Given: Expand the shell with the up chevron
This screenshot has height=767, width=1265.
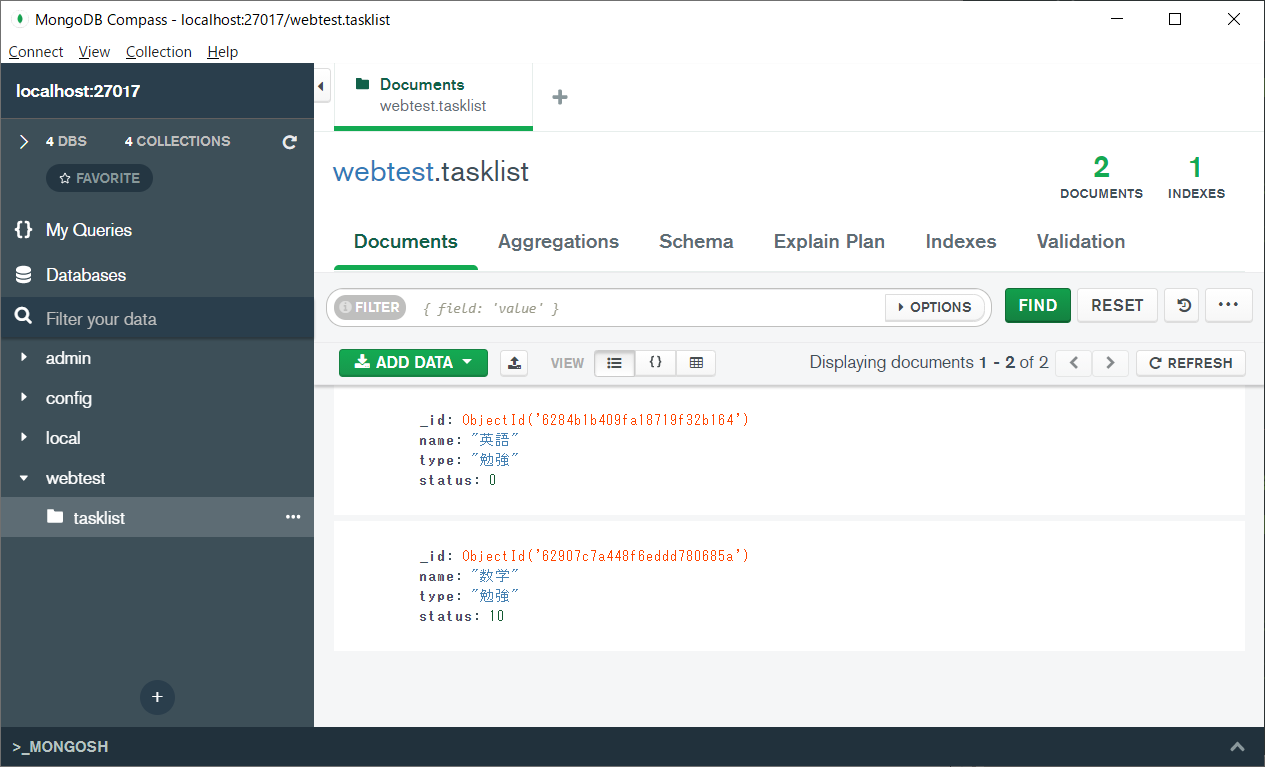Looking at the screenshot, I should pos(1237,747).
